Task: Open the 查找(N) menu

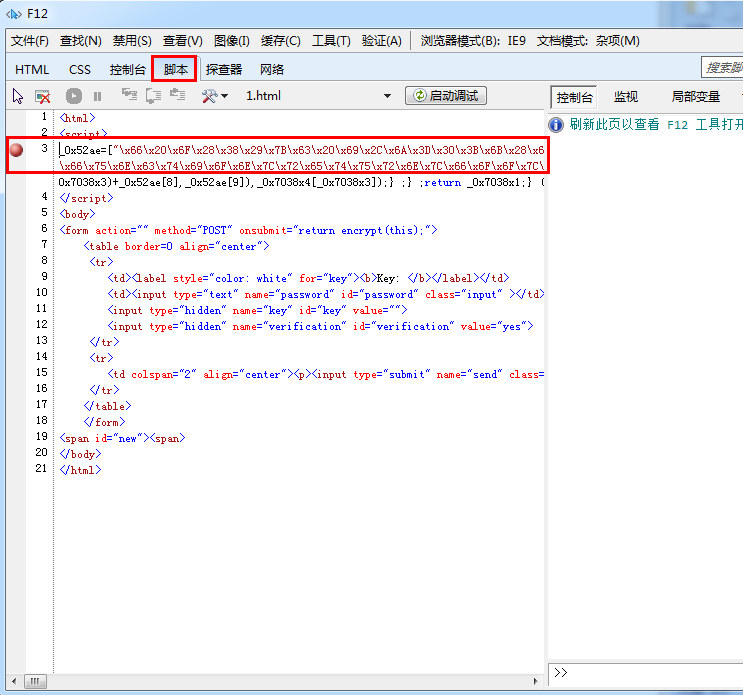Action: [81, 41]
